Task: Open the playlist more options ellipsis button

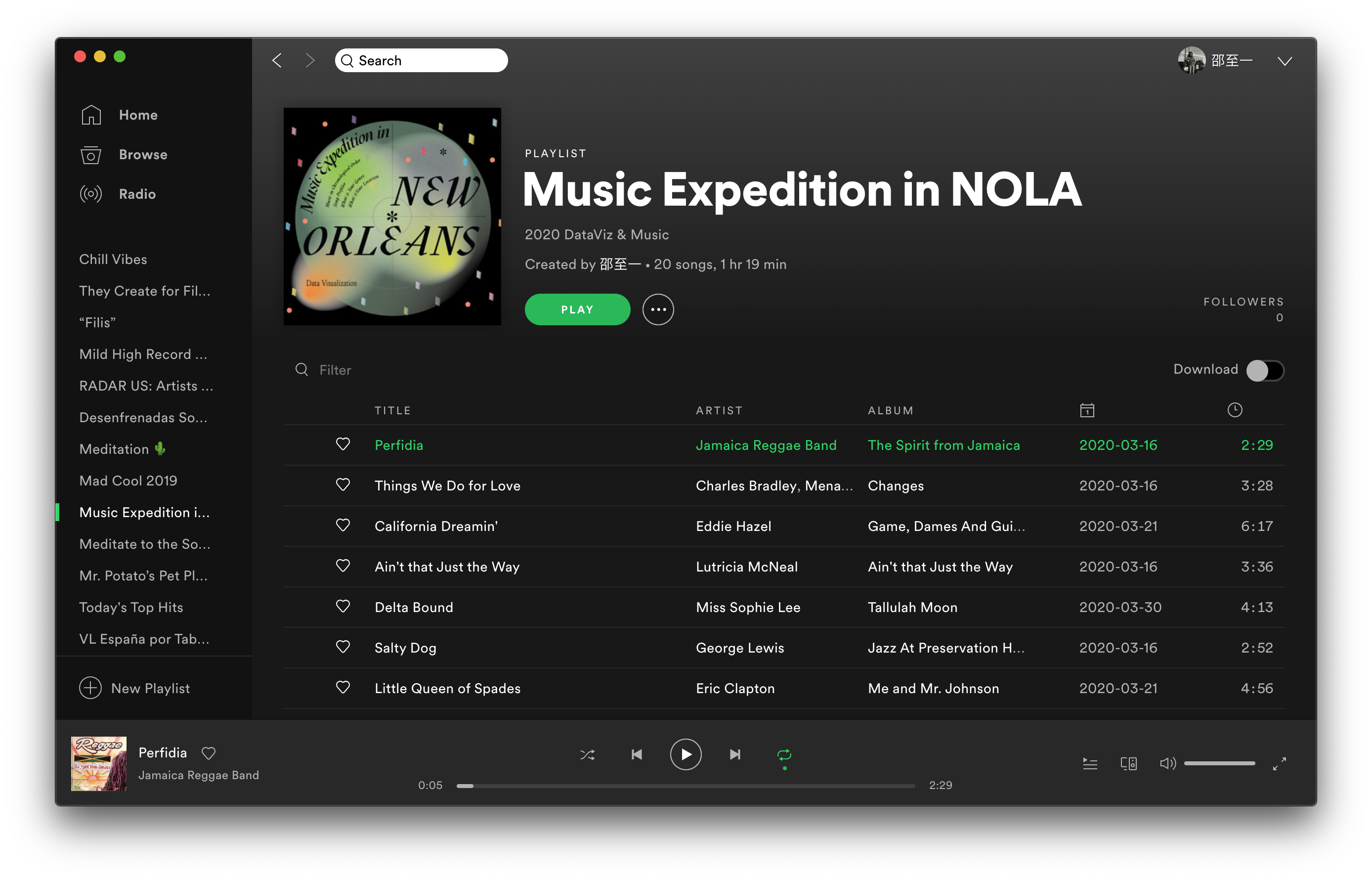Action: click(x=658, y=309)
